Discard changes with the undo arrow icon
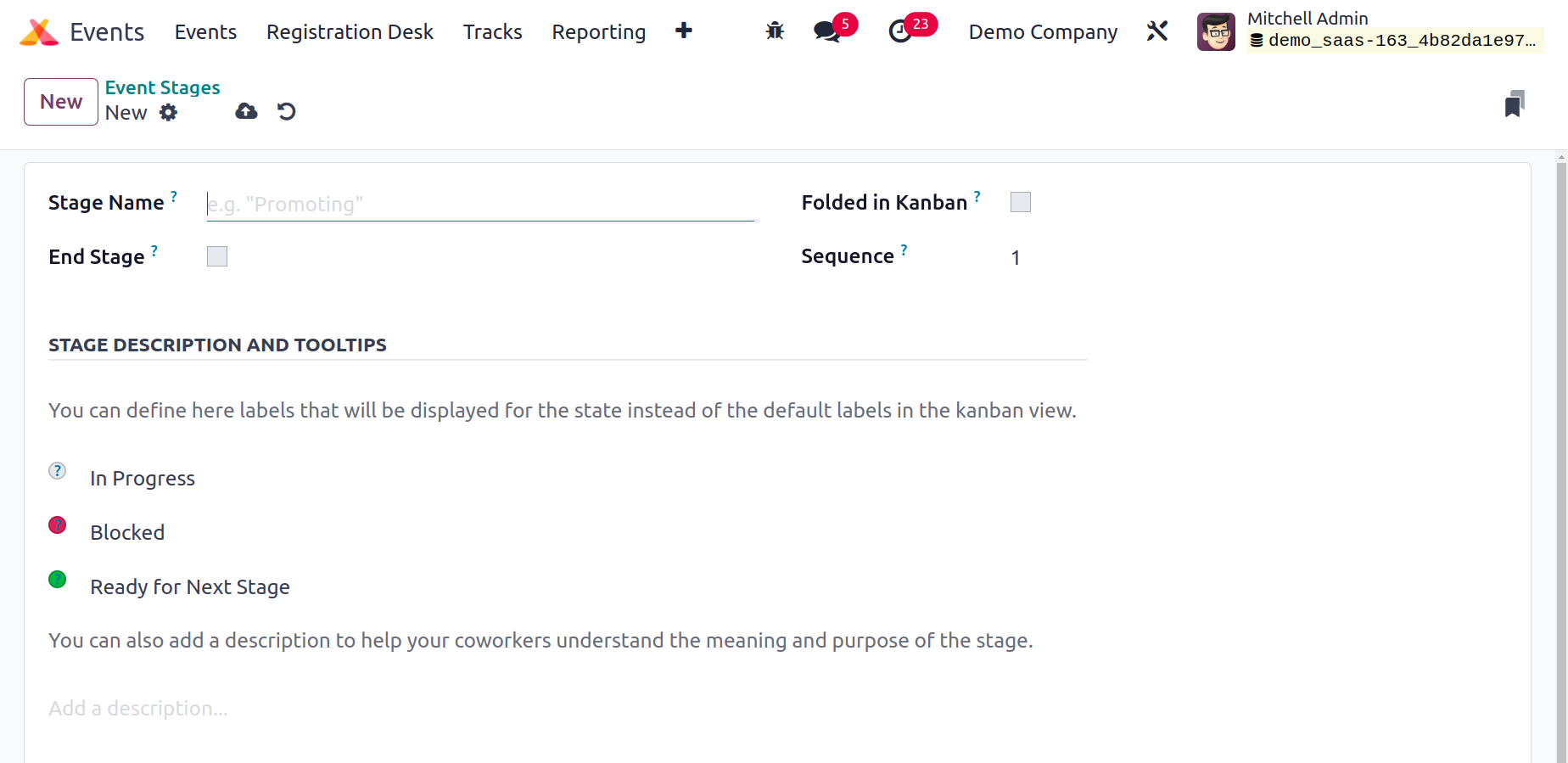 (287, 111)
